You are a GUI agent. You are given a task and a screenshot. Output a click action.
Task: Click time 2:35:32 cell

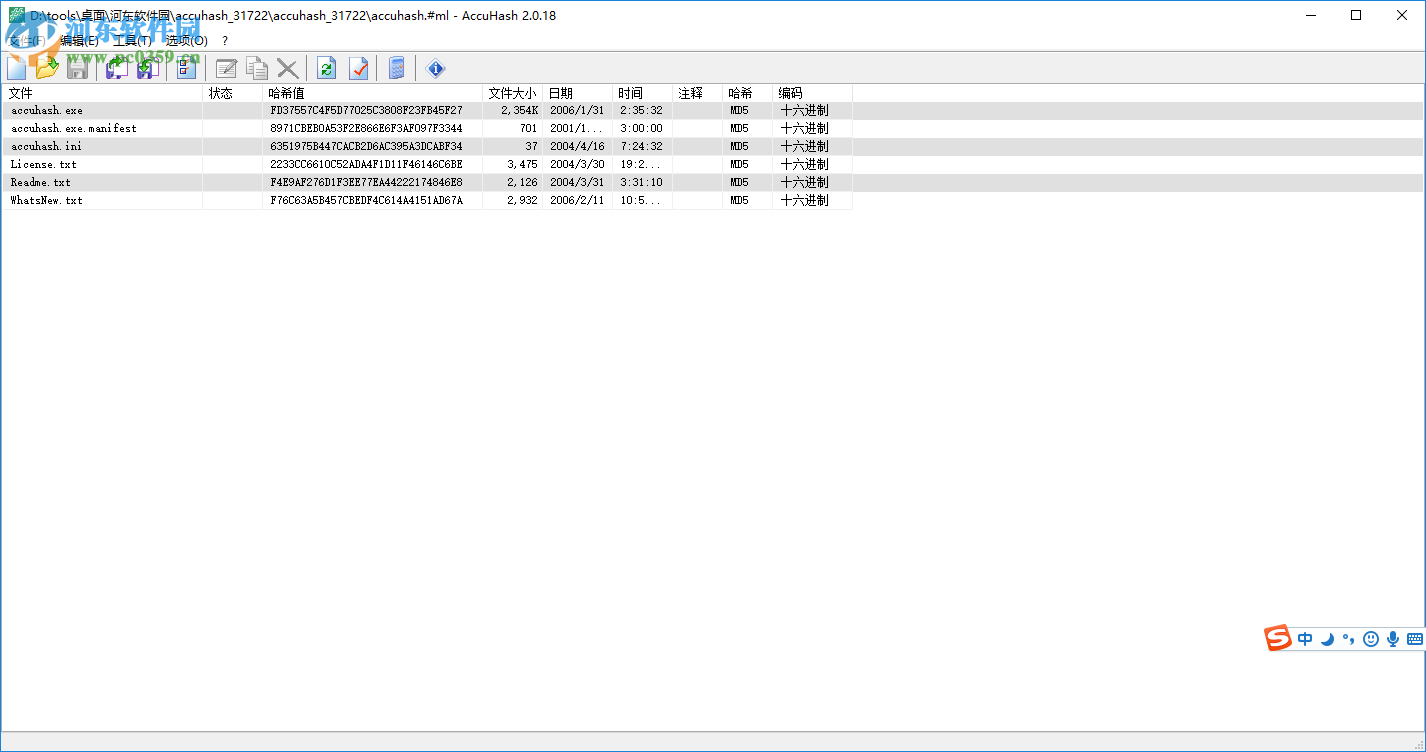[641, 111]
